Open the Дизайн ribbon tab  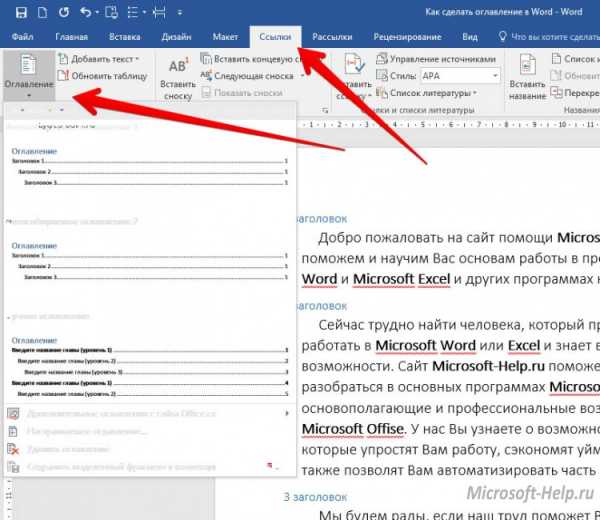[176, 37]
